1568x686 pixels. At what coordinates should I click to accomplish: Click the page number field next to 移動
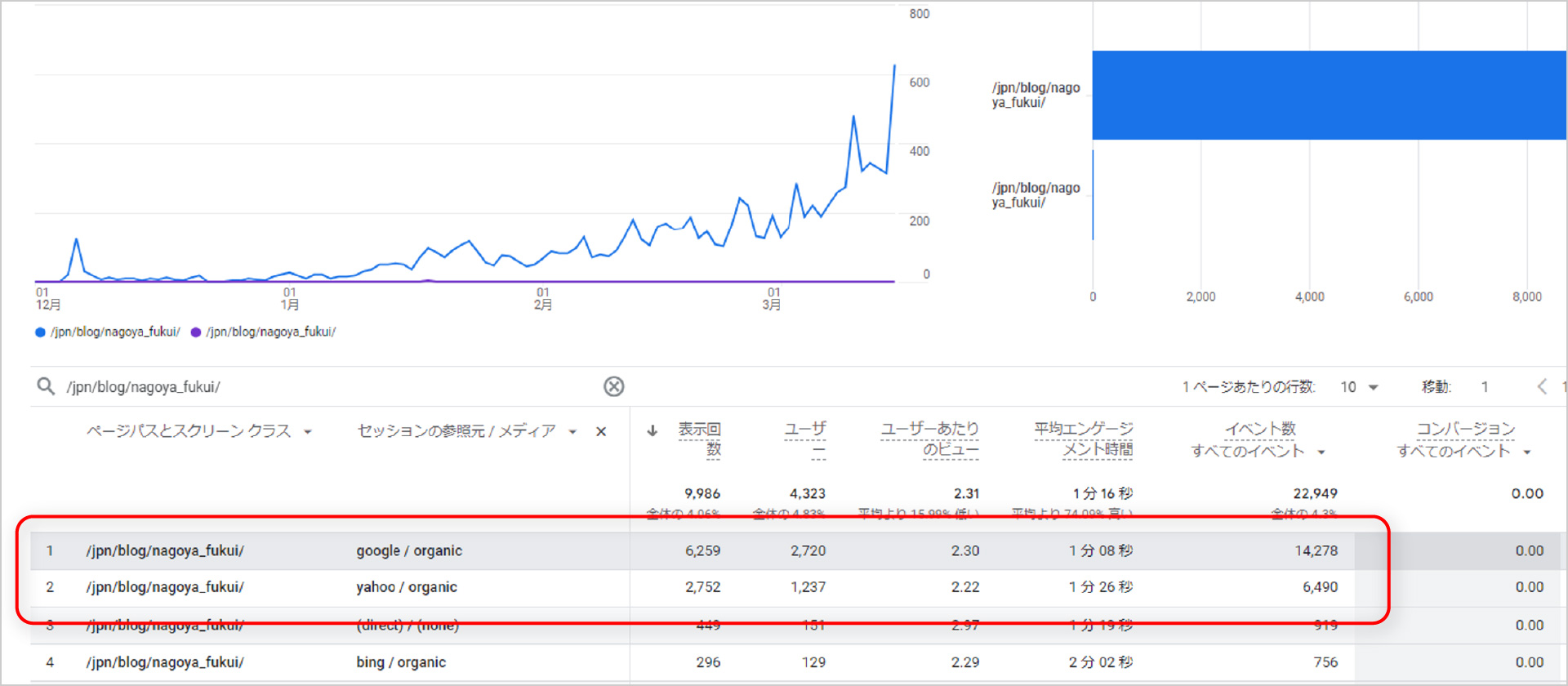(1485, 387)
